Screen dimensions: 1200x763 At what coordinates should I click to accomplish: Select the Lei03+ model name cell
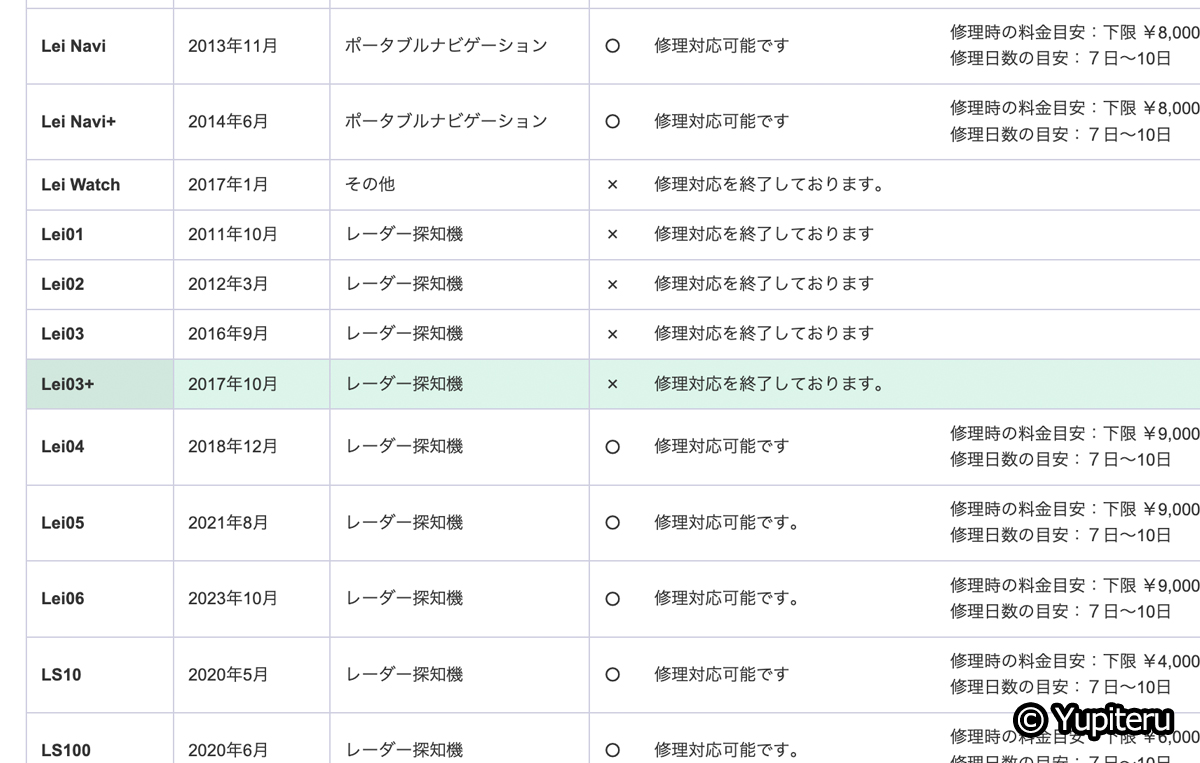pos(68,384)
